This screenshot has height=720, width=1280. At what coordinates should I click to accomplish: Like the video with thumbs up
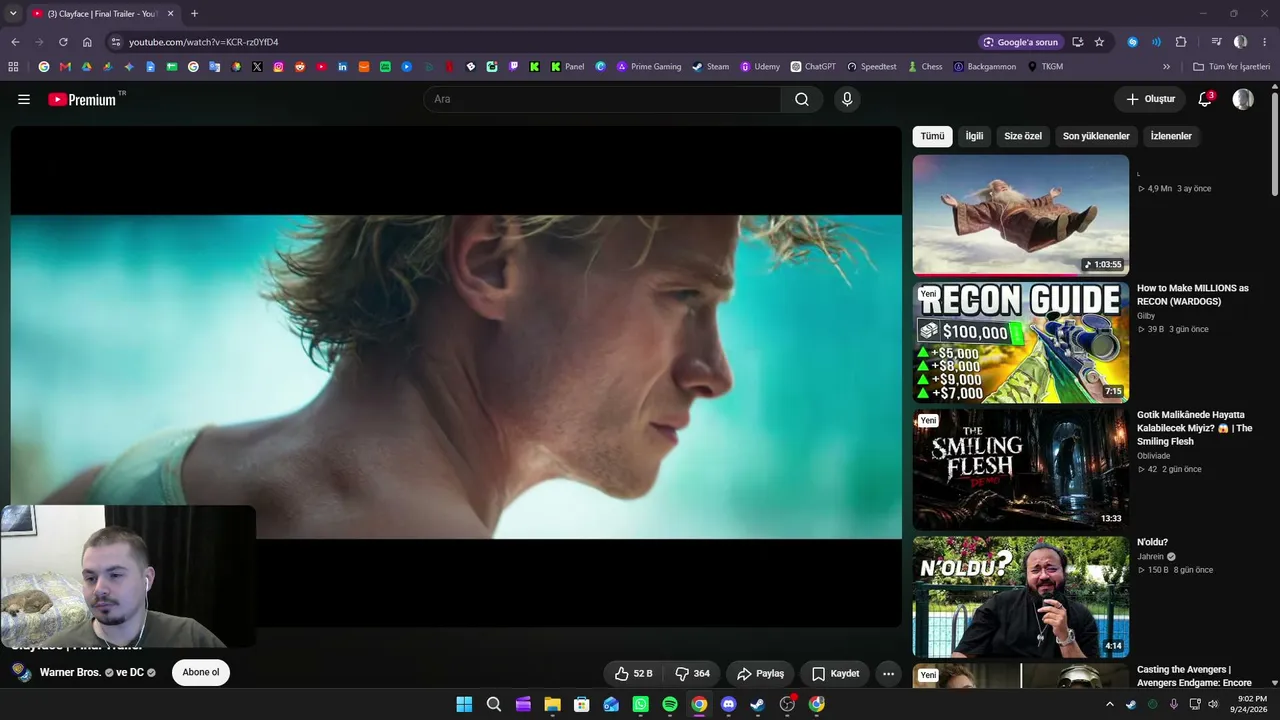[633, 673]
